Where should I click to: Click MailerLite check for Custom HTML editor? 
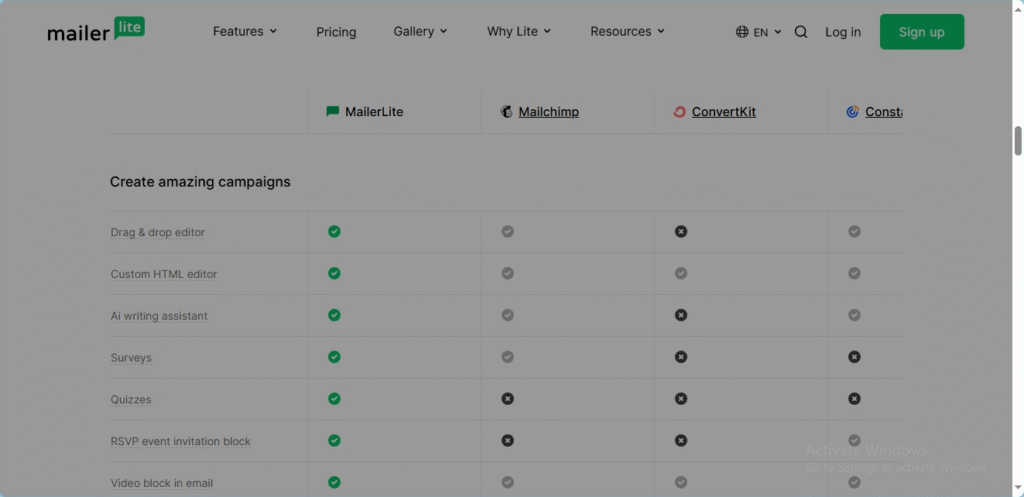pos(334,273)
